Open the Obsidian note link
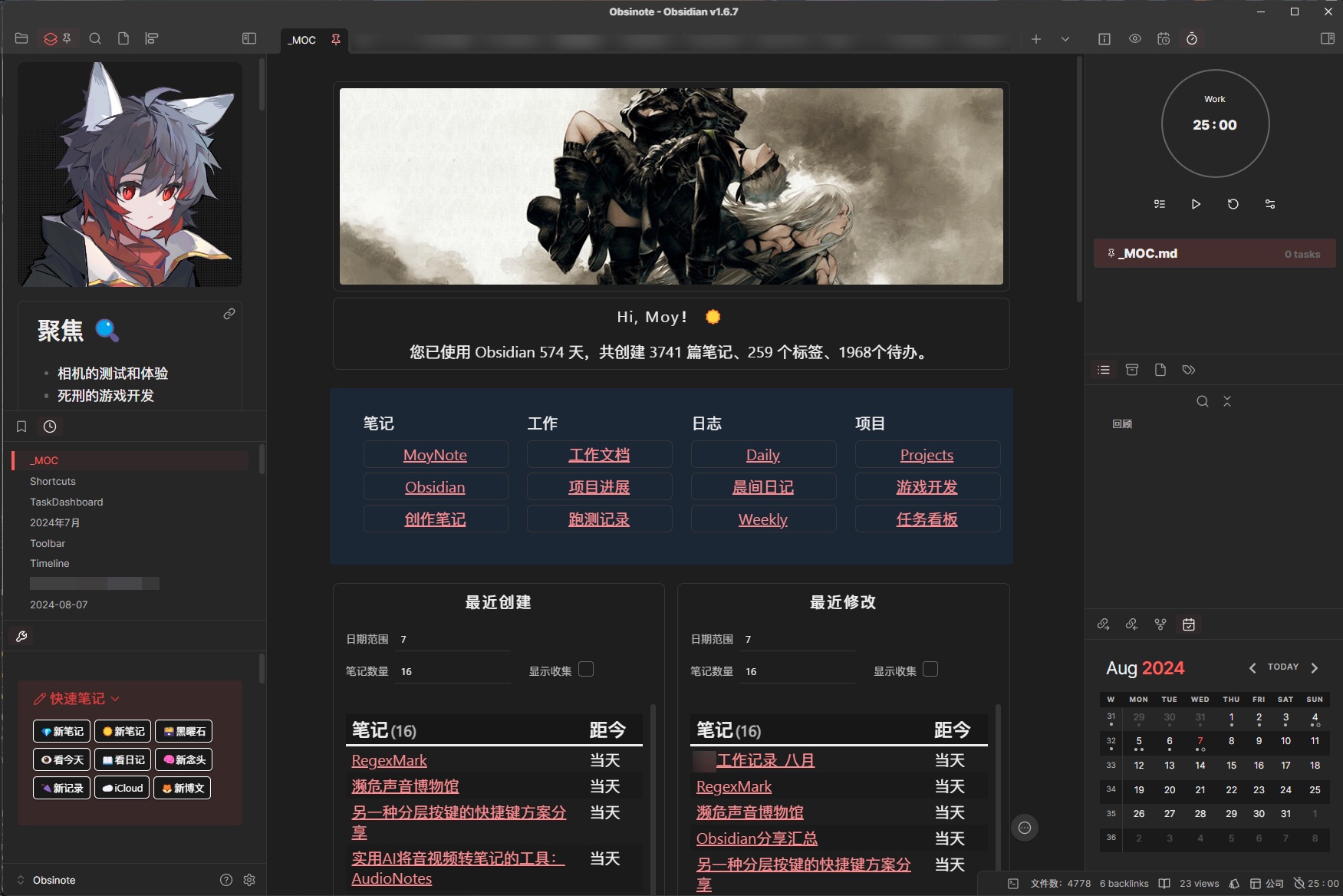This screenshot has height=896, width=1343. pyautogui.click(x=435, y=487)
